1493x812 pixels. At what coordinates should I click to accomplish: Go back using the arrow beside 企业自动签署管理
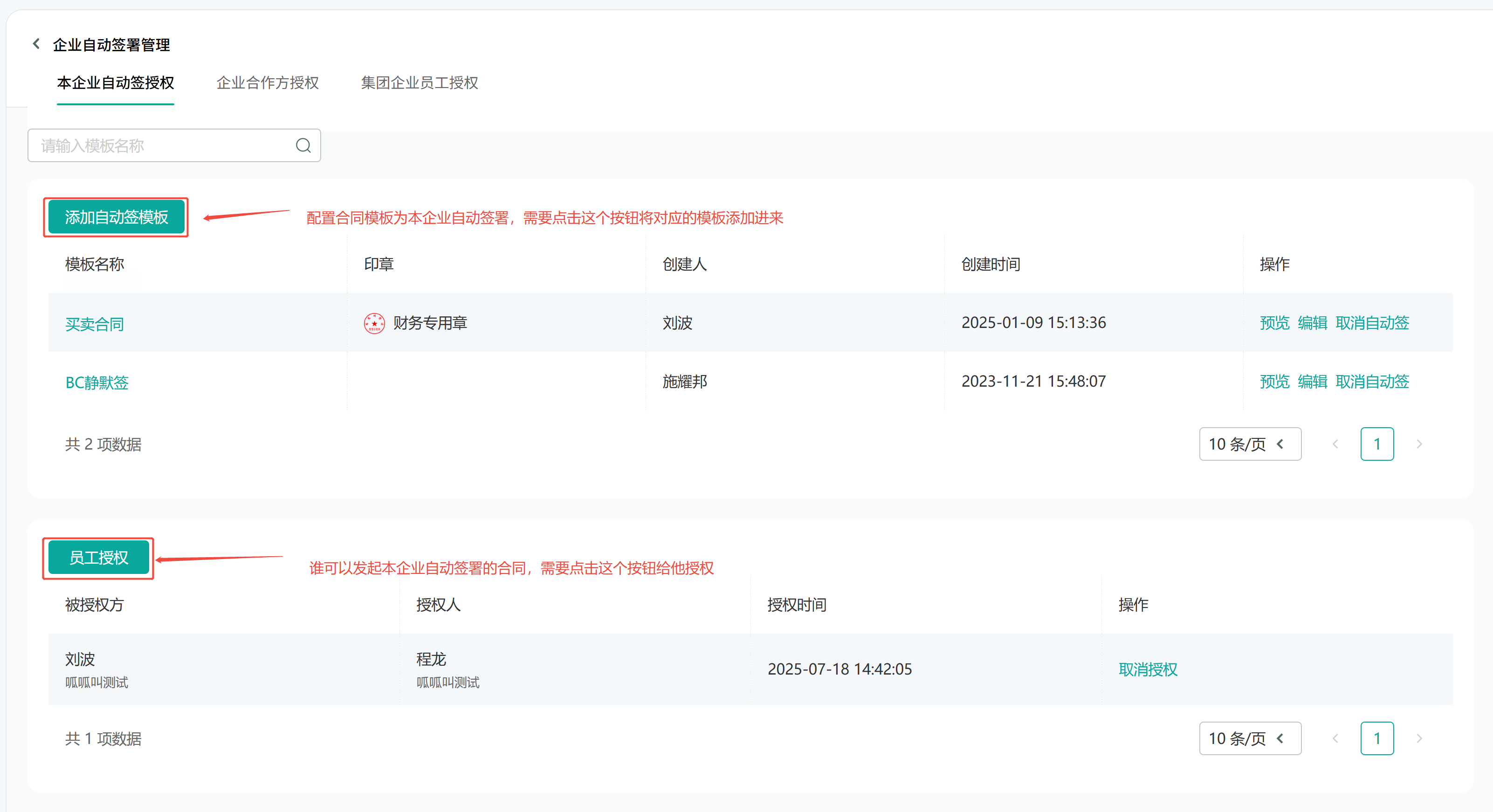point(36,44)
